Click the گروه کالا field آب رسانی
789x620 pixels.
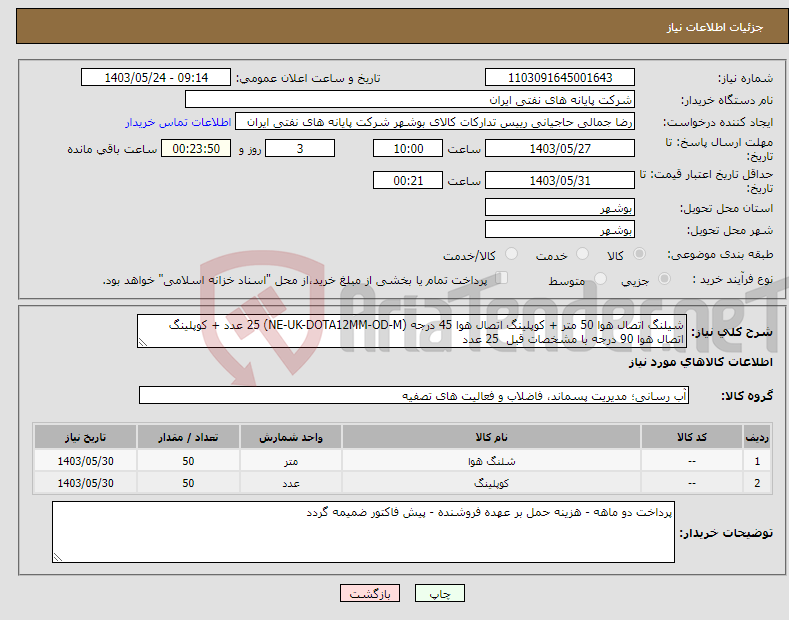[414, 396]
